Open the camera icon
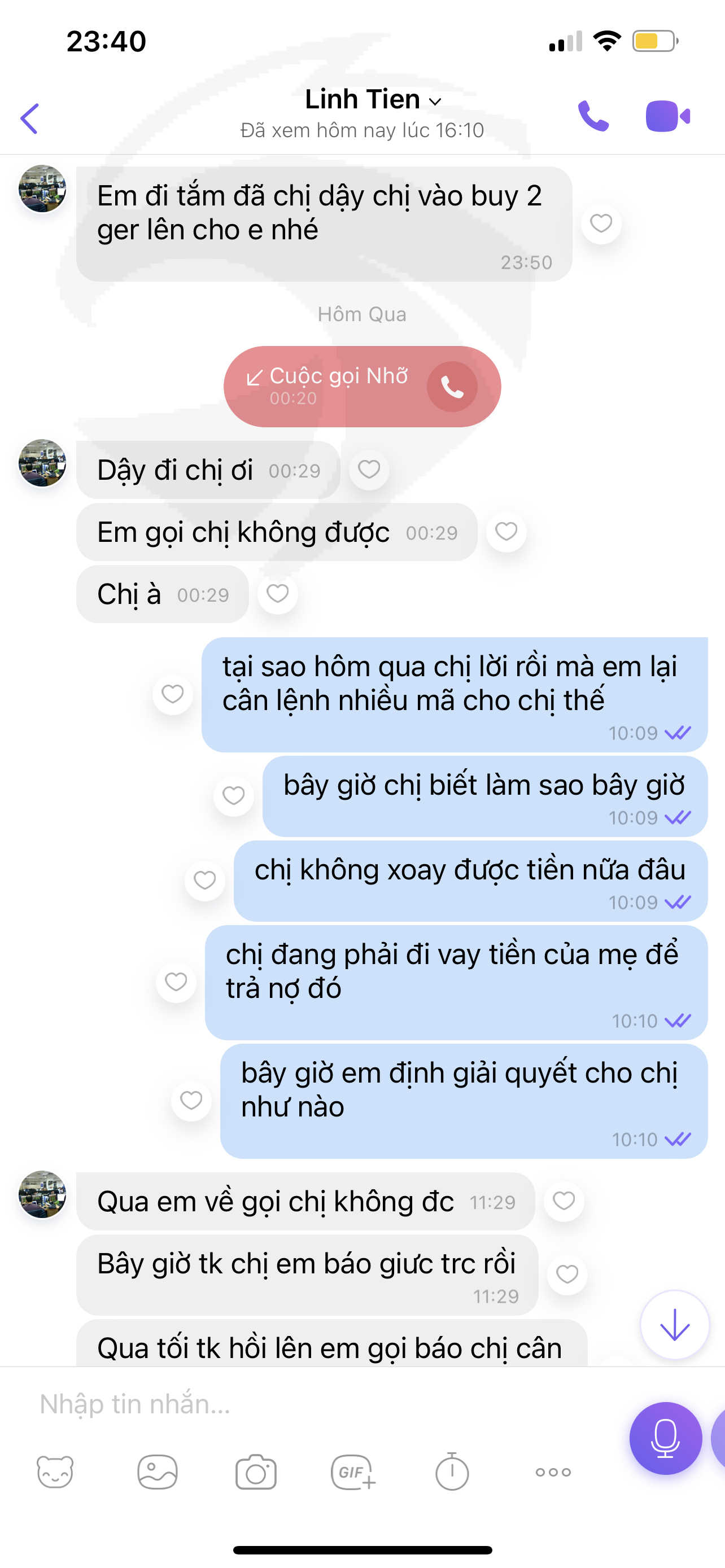725x1568 pixels. point(256,1472)
